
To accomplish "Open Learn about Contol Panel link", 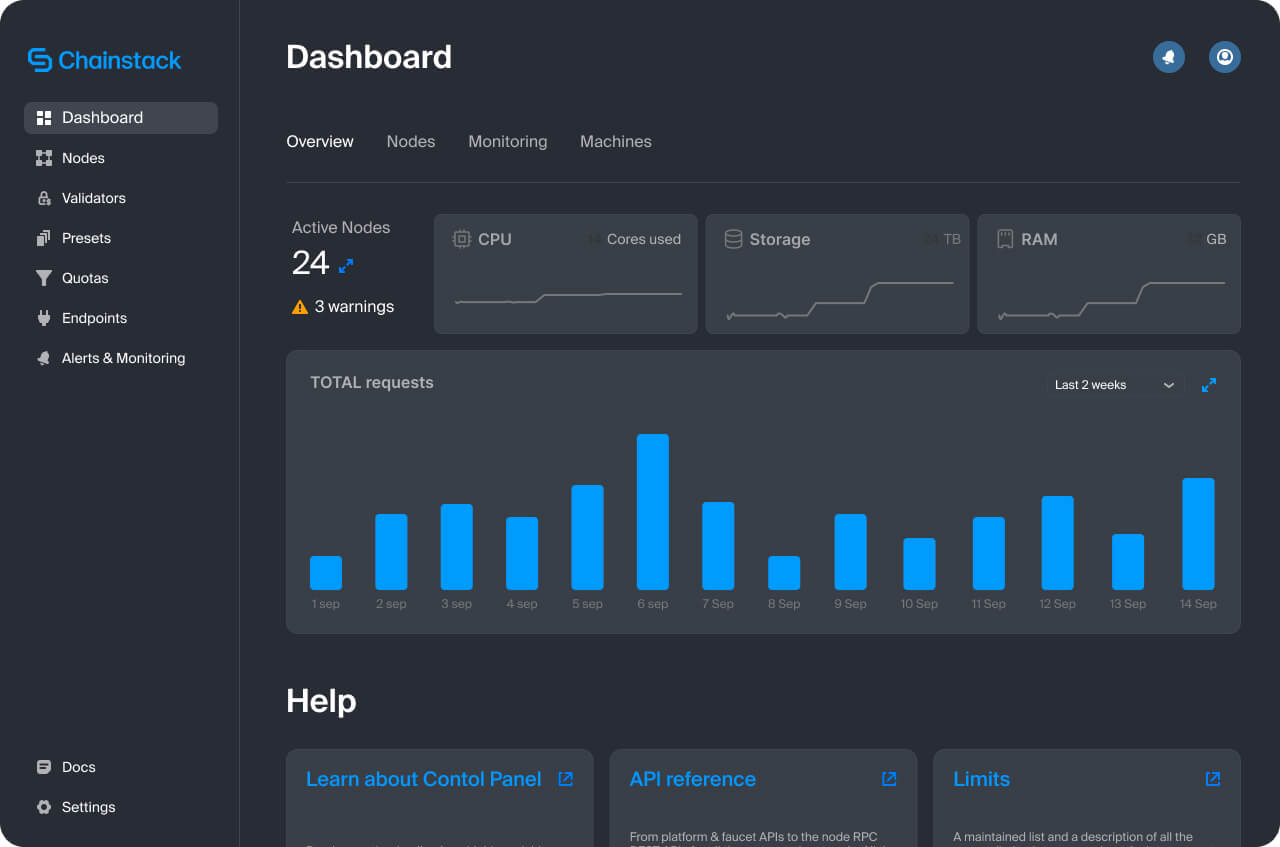I will (423, 779).
